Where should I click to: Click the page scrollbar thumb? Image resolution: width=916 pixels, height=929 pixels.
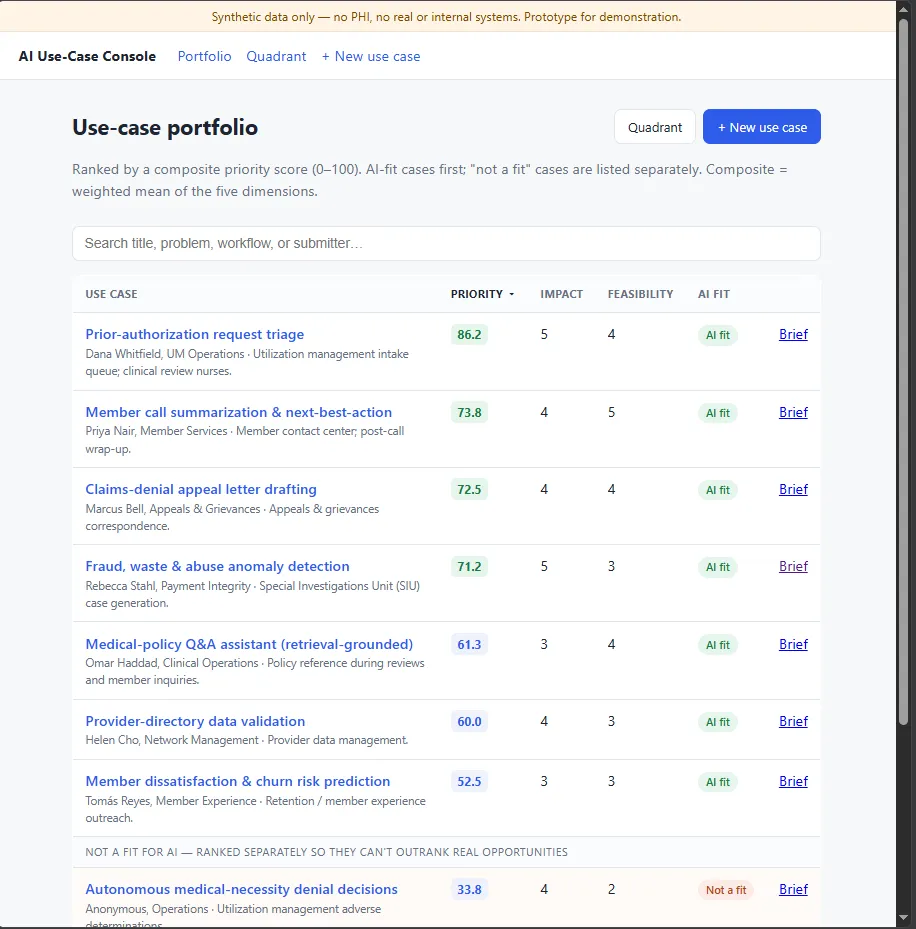[x=903, y=372]
